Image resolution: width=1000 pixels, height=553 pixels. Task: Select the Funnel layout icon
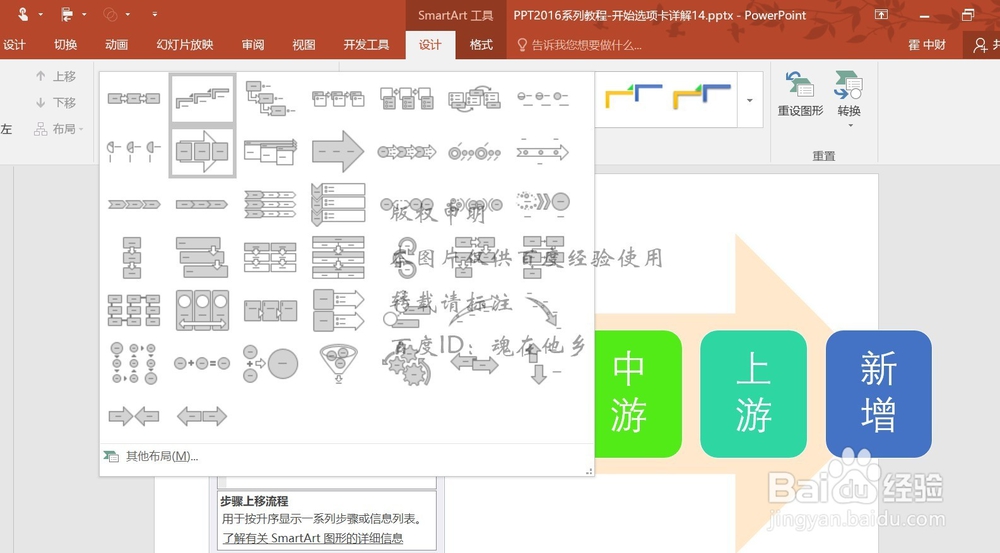pos(339,363)
